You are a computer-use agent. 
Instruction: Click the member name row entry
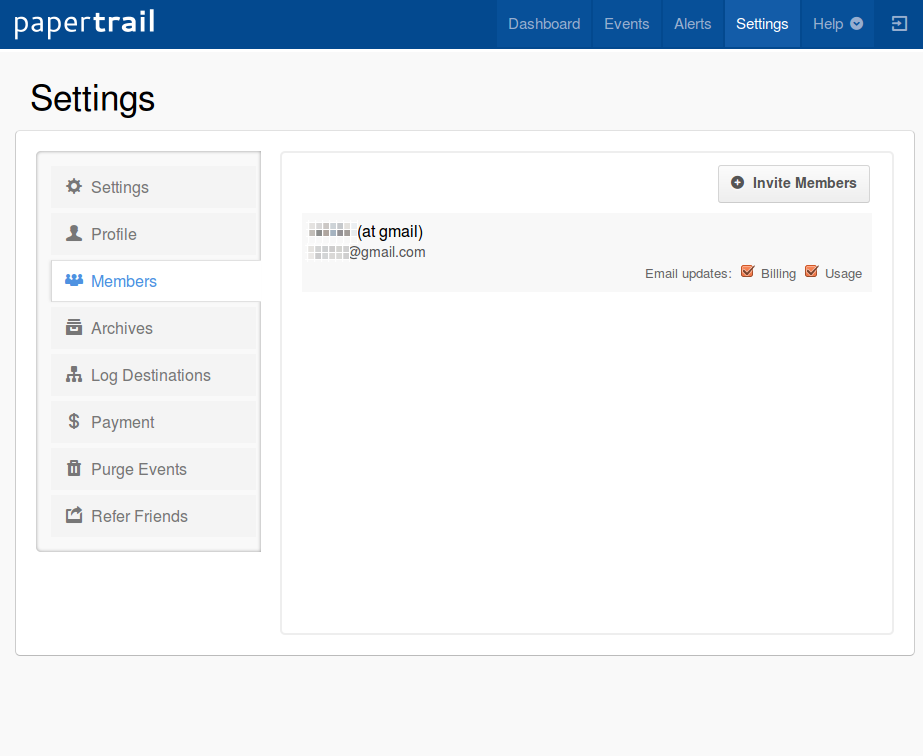(367, 231)
